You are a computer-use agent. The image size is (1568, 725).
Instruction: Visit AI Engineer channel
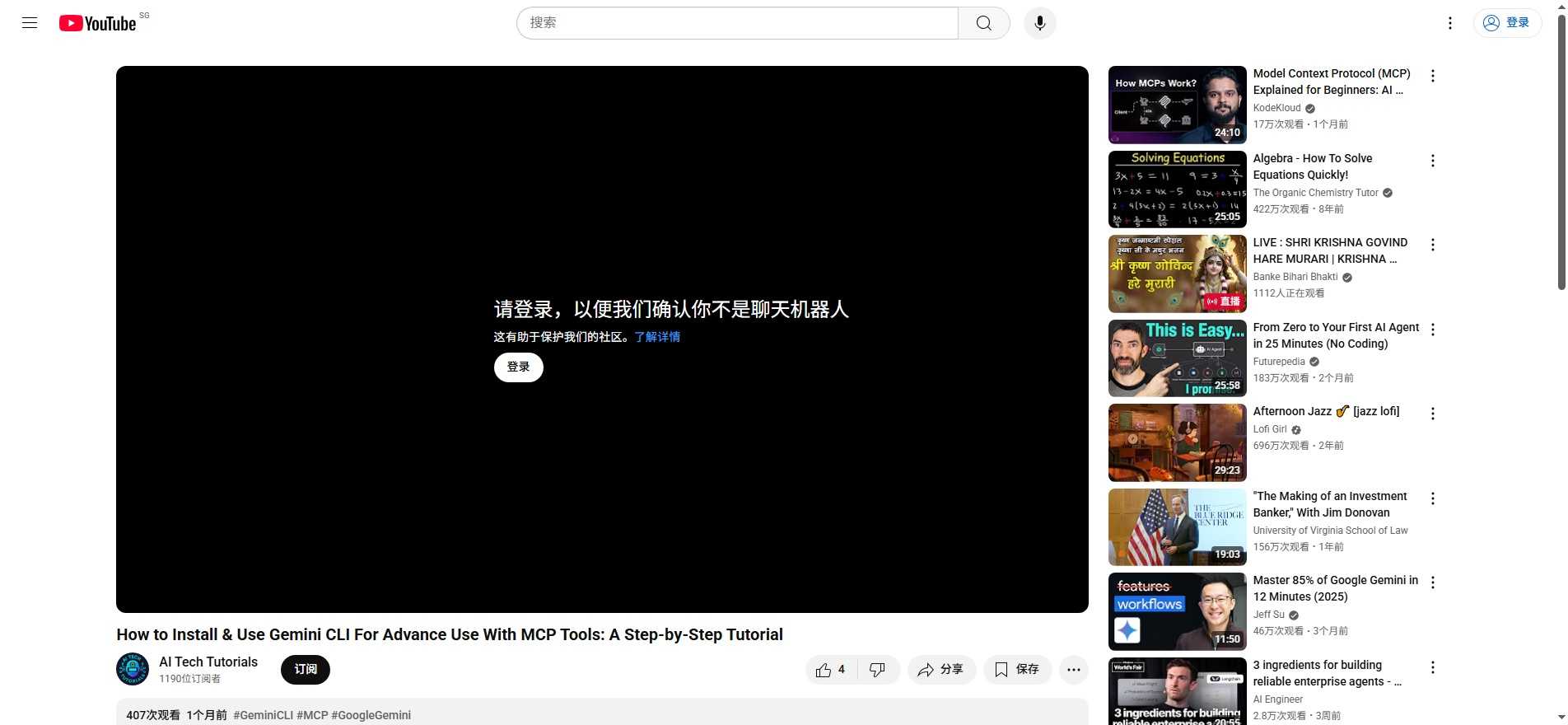point(1278,699)
